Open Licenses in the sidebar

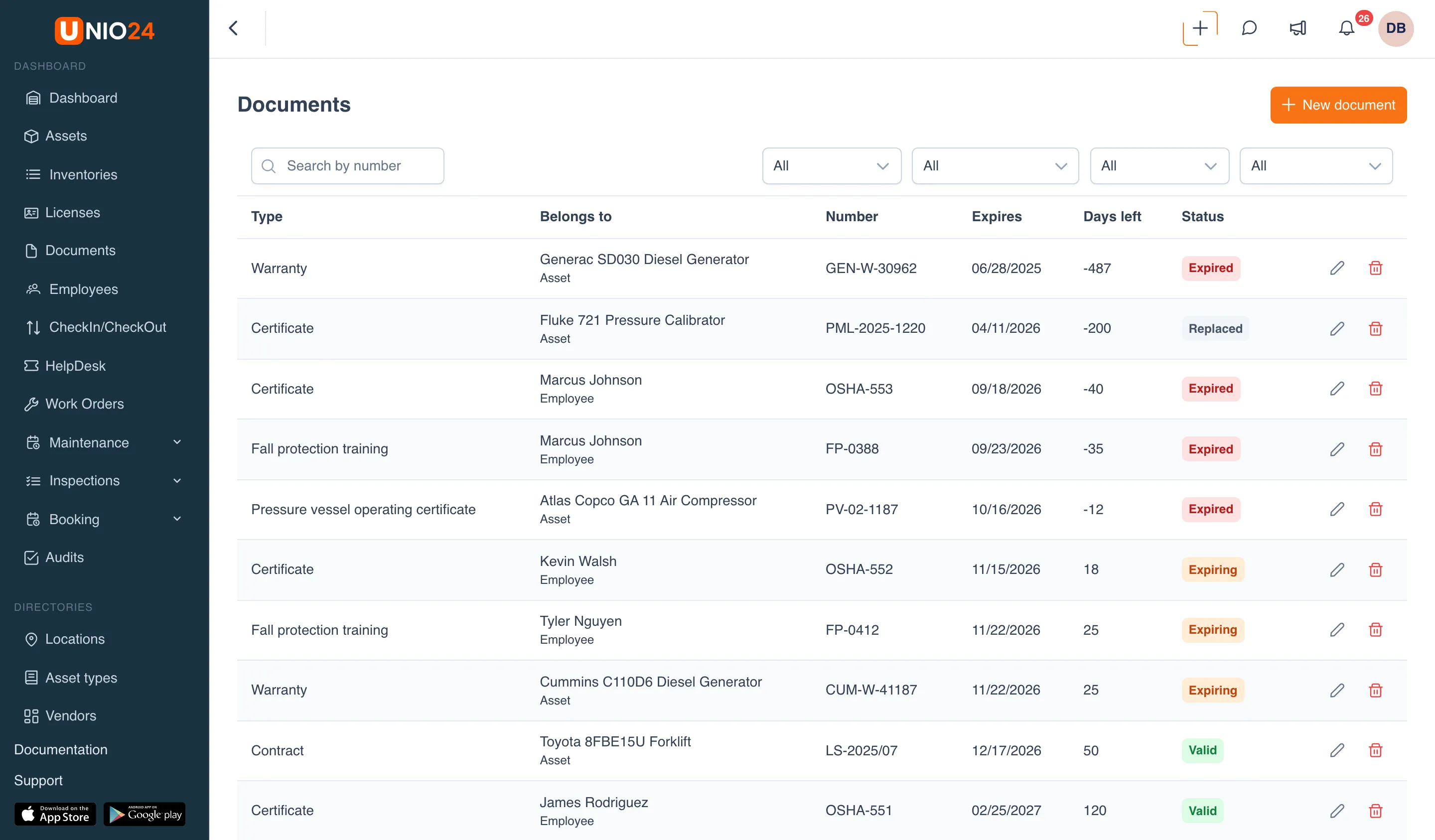62,212
